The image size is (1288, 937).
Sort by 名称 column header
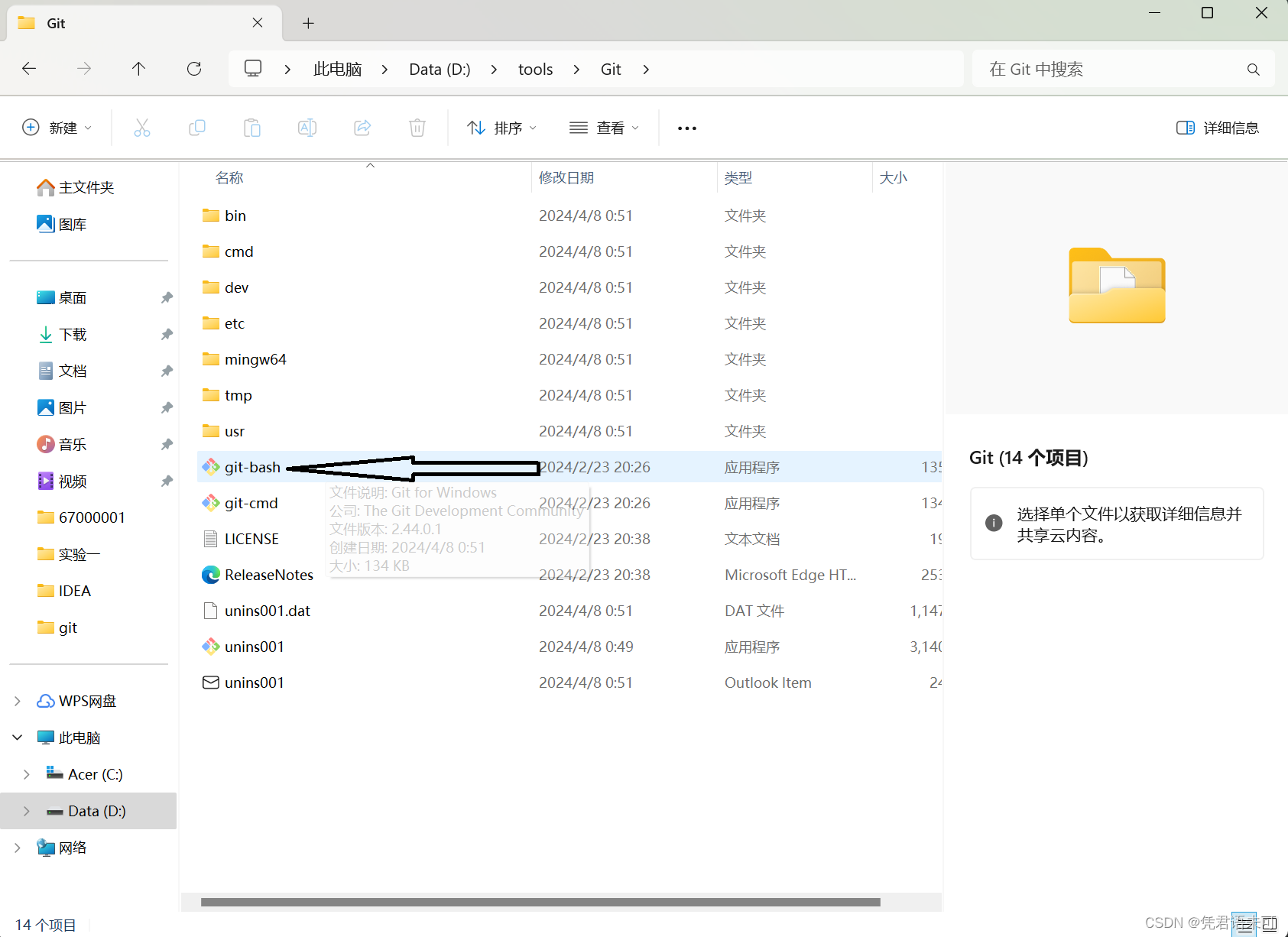click(229, 178)
